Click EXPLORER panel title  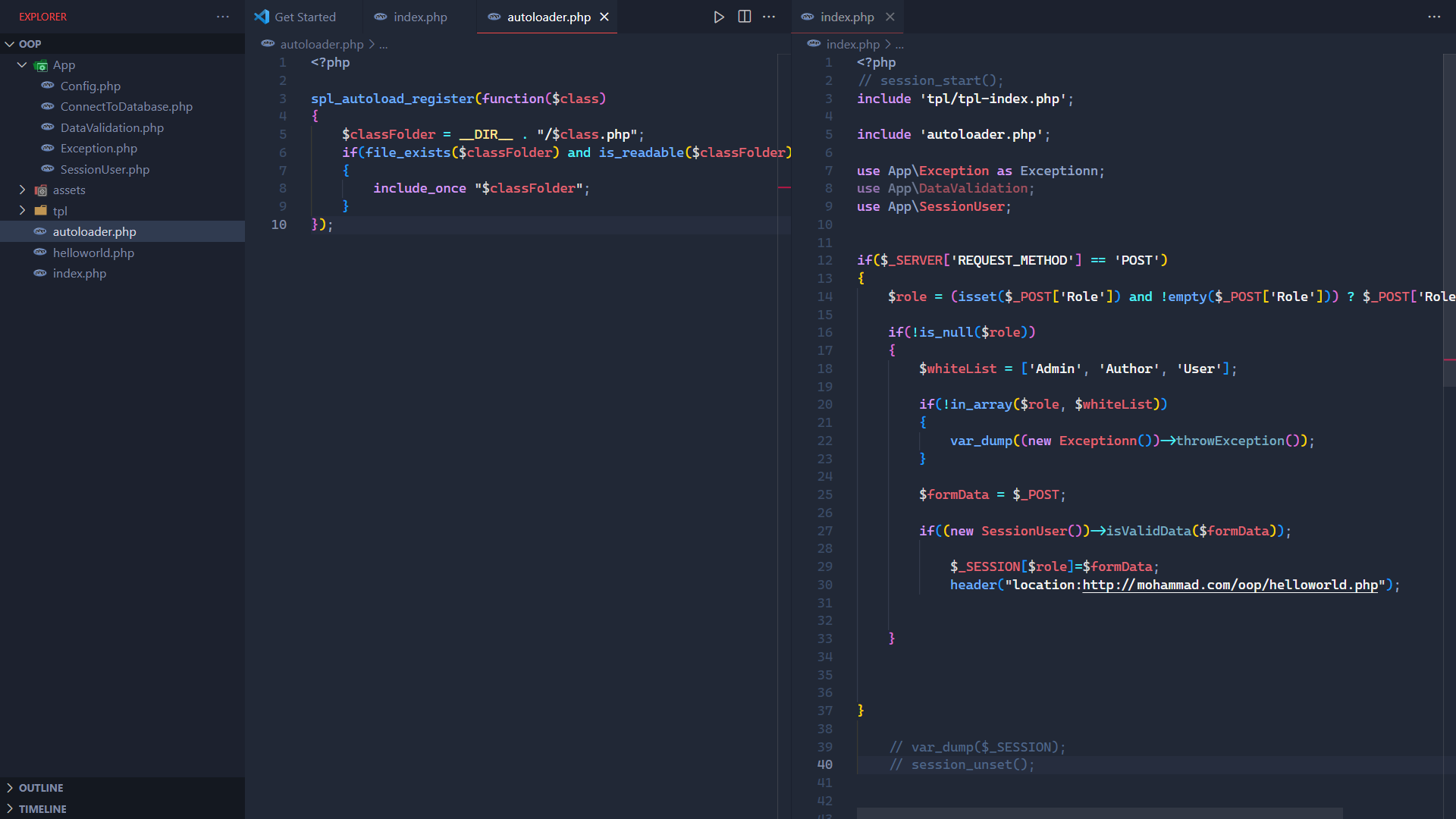point(42,17)
